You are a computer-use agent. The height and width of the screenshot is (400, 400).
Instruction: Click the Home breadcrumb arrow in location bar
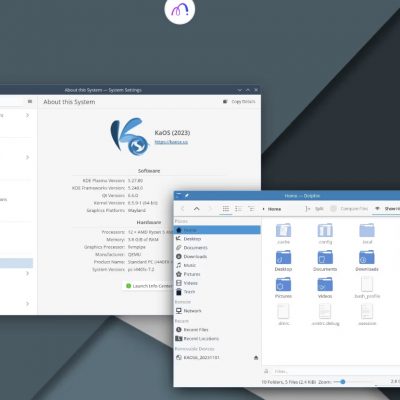point(263,209)
